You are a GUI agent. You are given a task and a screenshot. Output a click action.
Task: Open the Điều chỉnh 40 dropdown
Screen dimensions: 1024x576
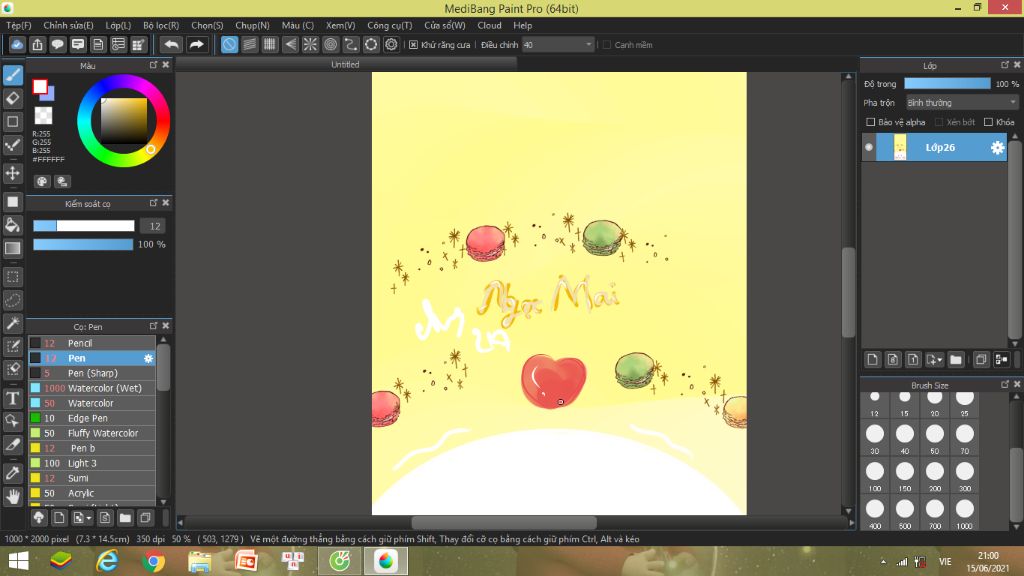[558, 44]
